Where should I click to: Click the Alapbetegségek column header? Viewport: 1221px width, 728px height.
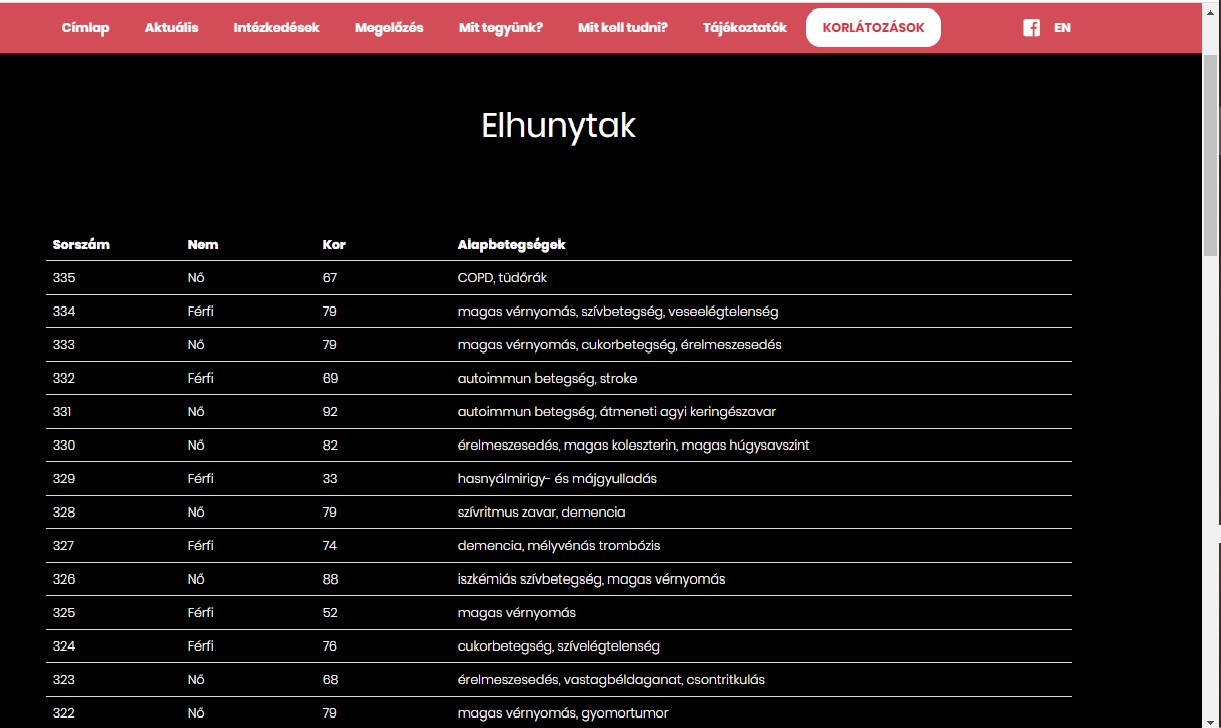[x=511, y=245]
